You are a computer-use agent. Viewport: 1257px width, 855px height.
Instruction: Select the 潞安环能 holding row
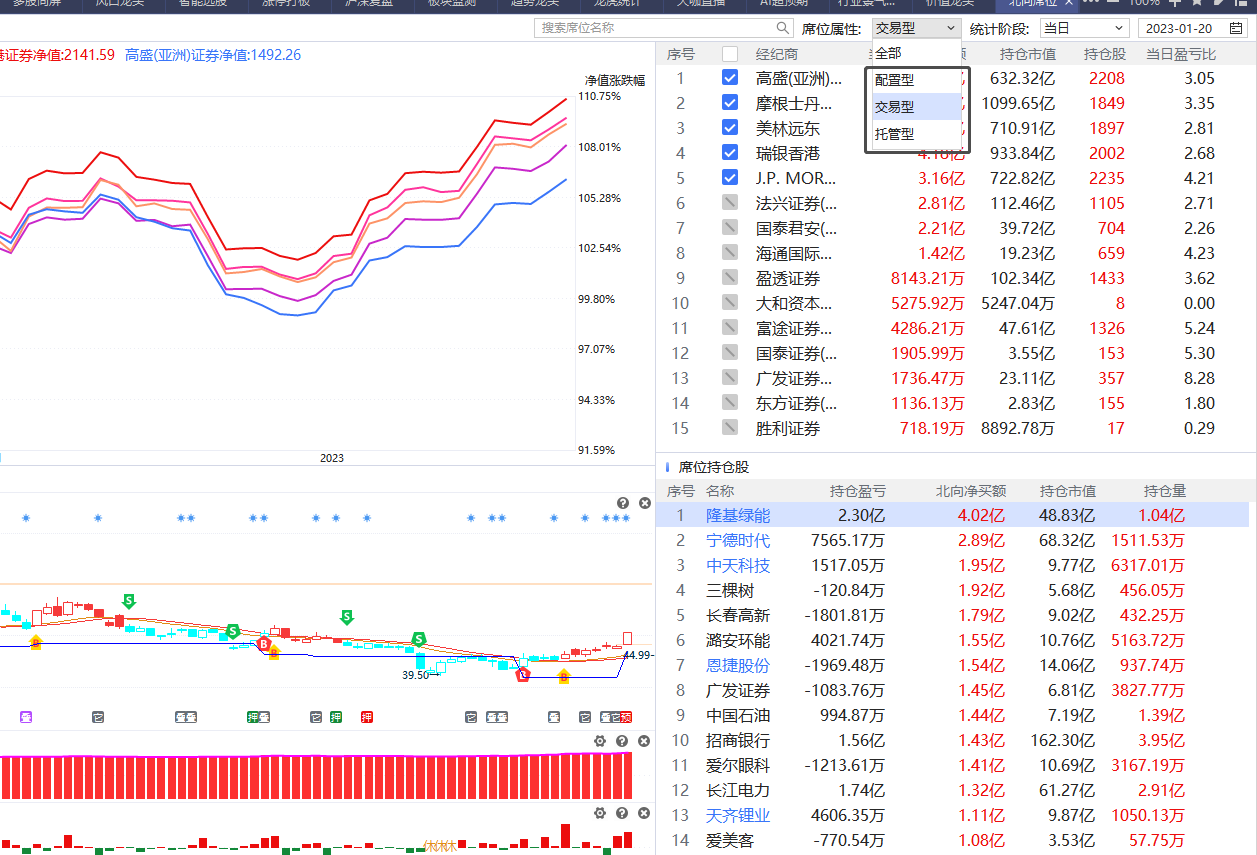[952, 640]
